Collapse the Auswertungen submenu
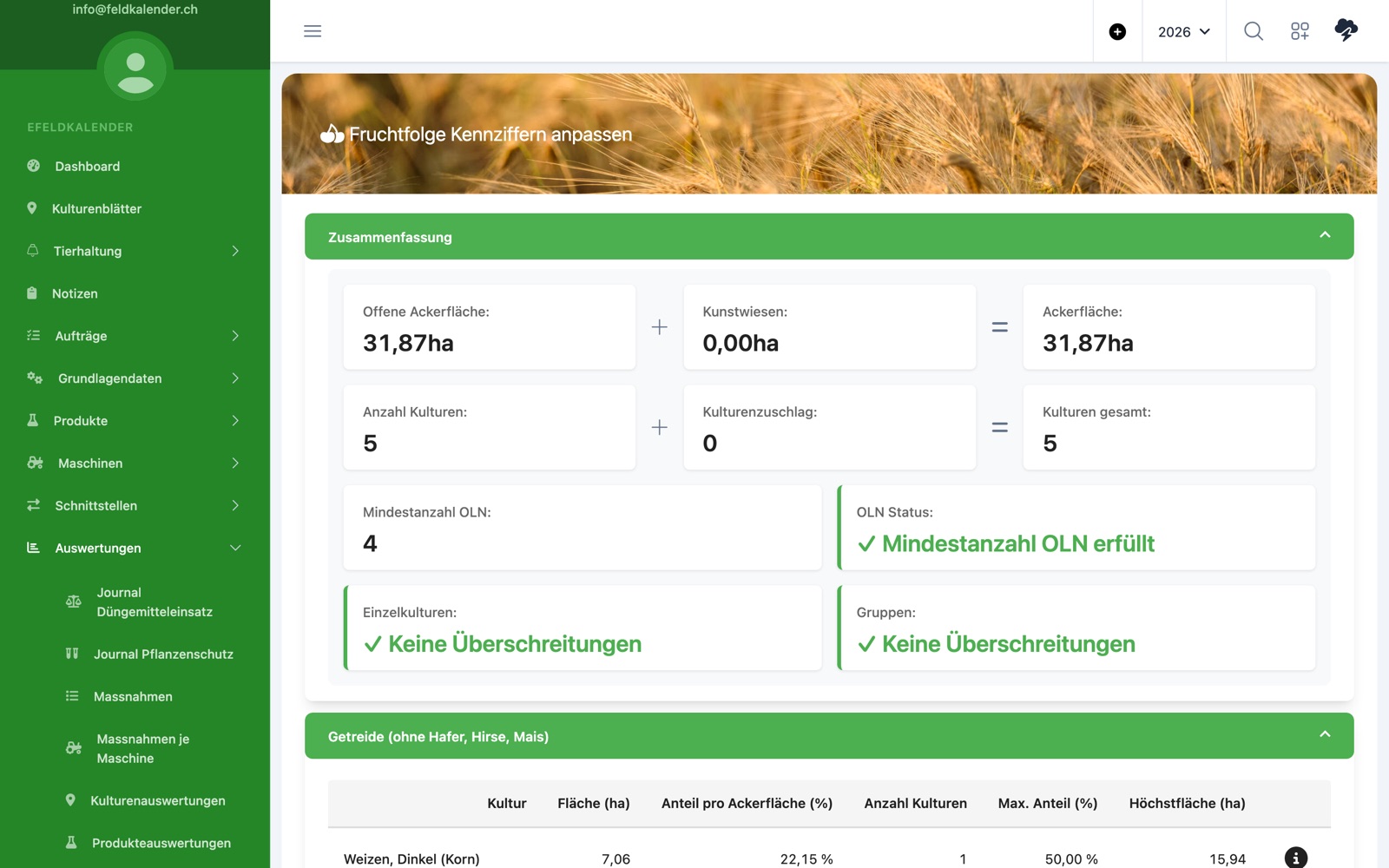Image resolution: width=1389 pixels, height=868 pixels. (235, 548)
